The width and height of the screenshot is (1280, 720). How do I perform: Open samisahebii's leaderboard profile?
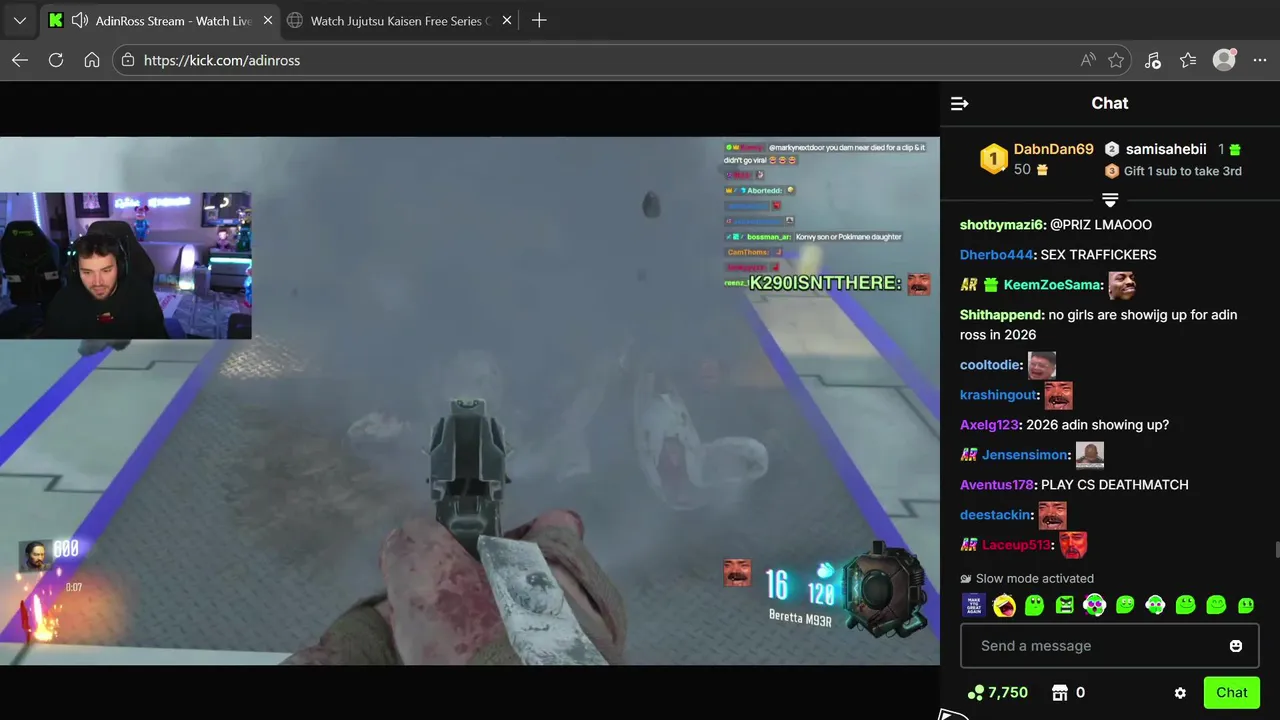point(1166,149)
